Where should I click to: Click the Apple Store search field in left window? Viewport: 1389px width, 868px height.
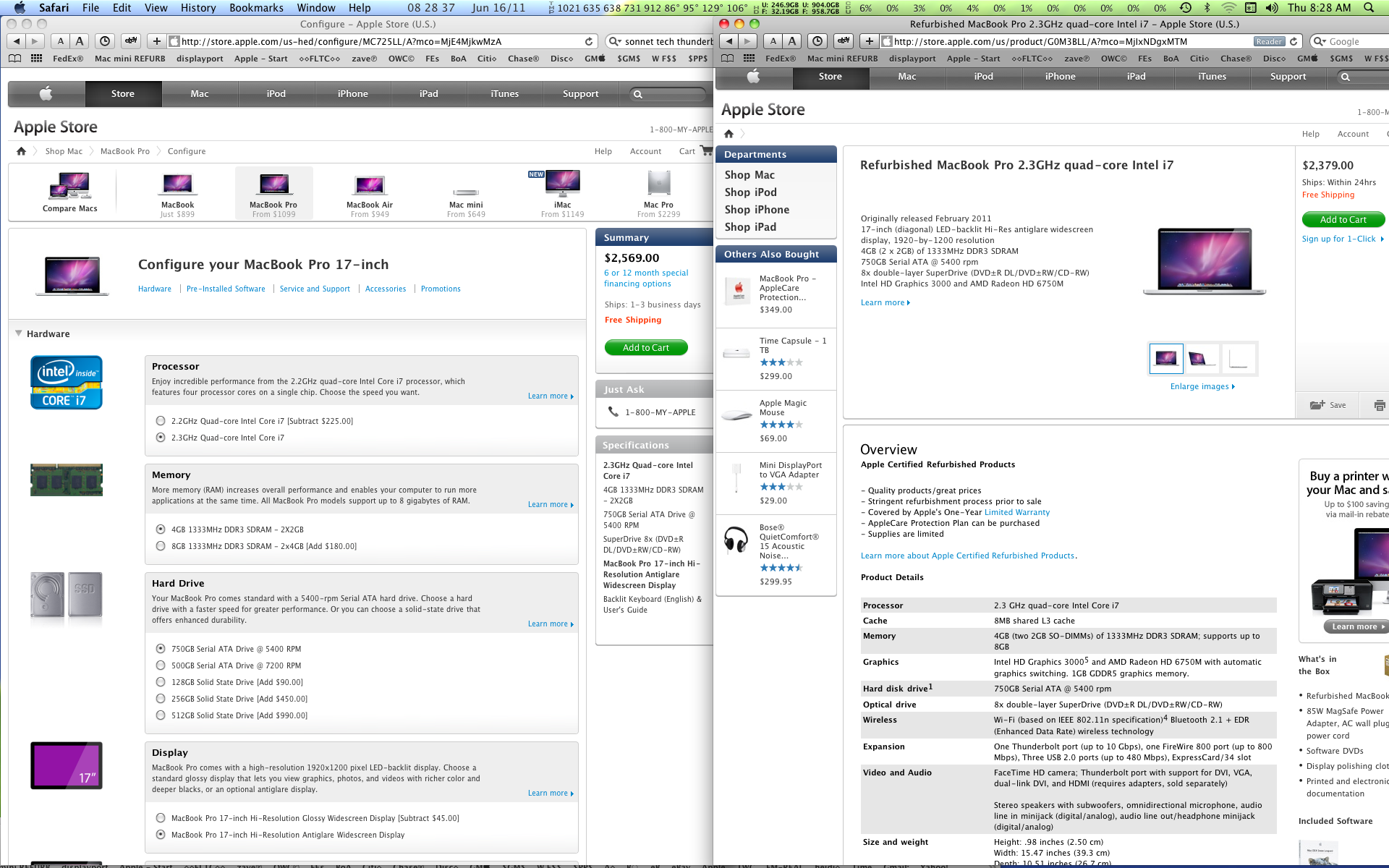668,94
